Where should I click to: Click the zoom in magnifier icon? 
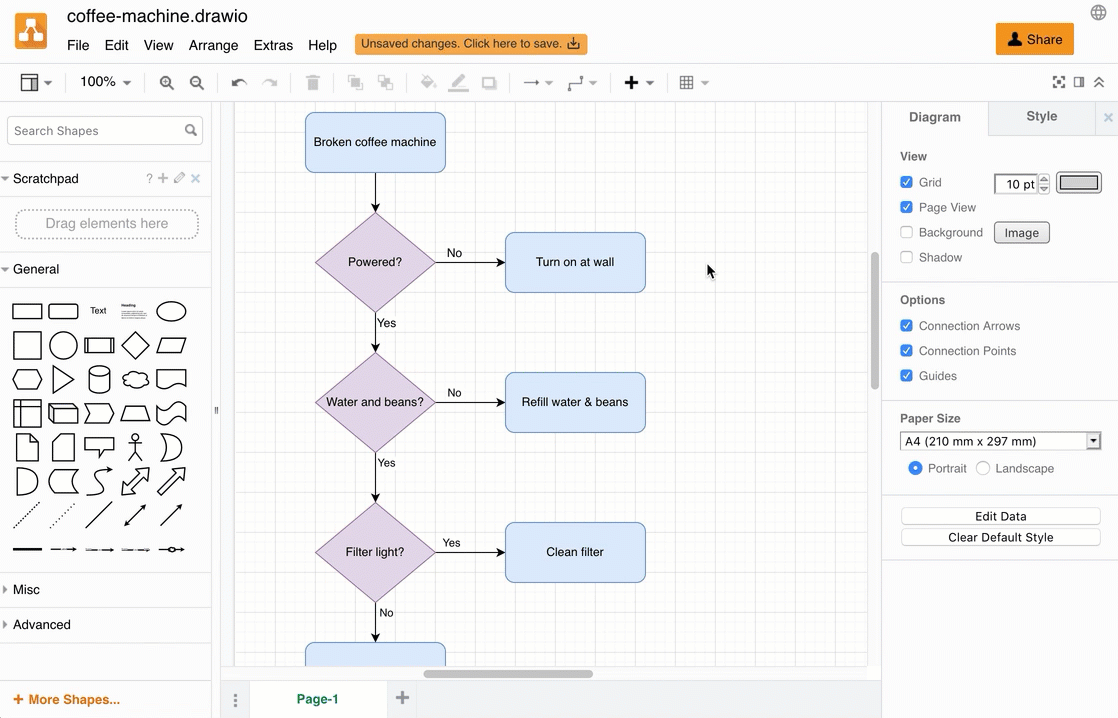coord(166,83)
